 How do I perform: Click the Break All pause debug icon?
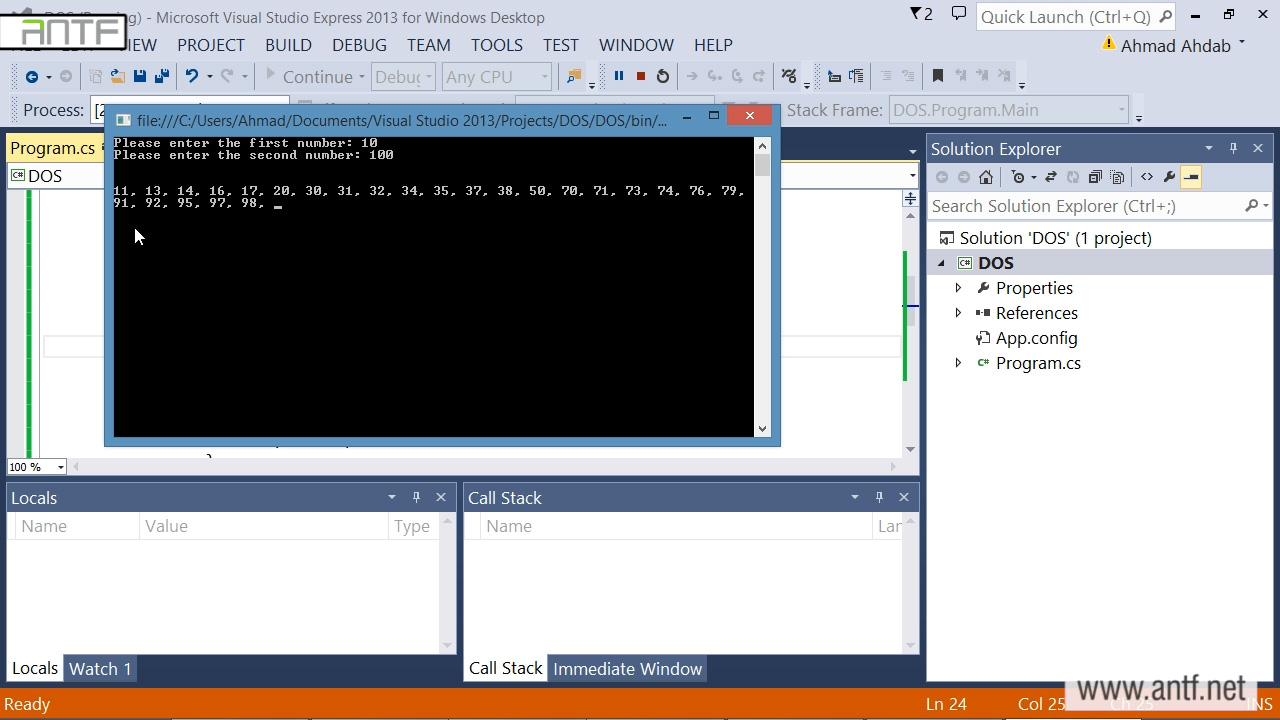[618, 76]
